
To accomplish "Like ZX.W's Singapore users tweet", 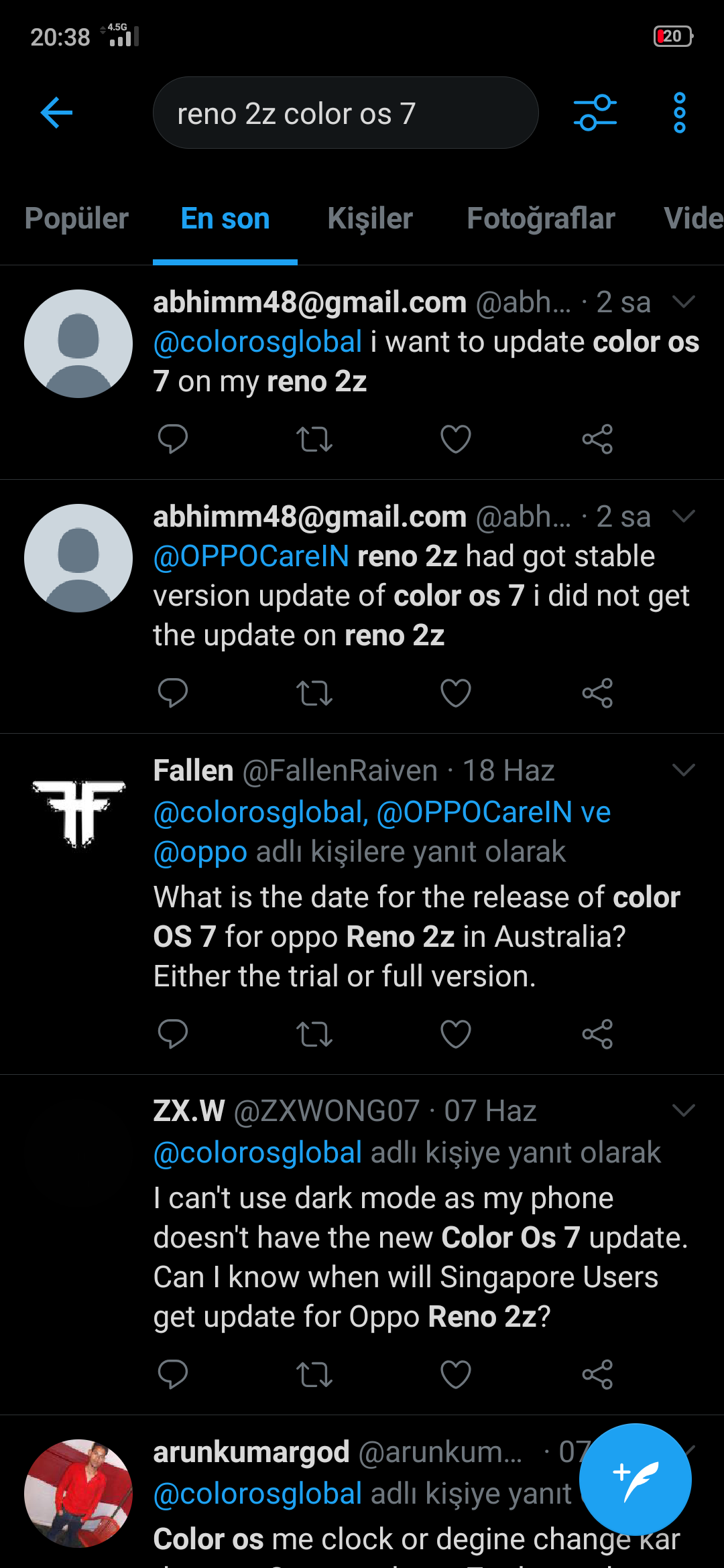I will coord(455,1374).
